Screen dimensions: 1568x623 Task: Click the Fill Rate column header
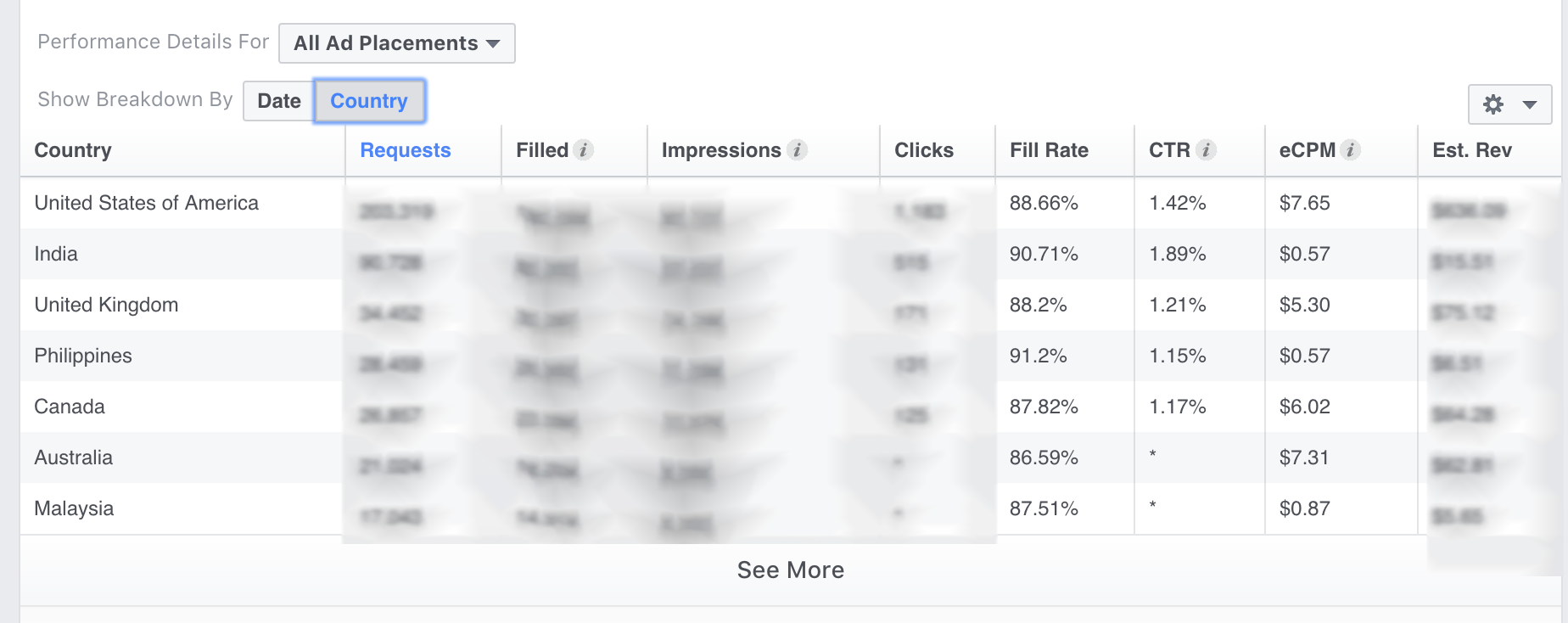(1049, 150)
